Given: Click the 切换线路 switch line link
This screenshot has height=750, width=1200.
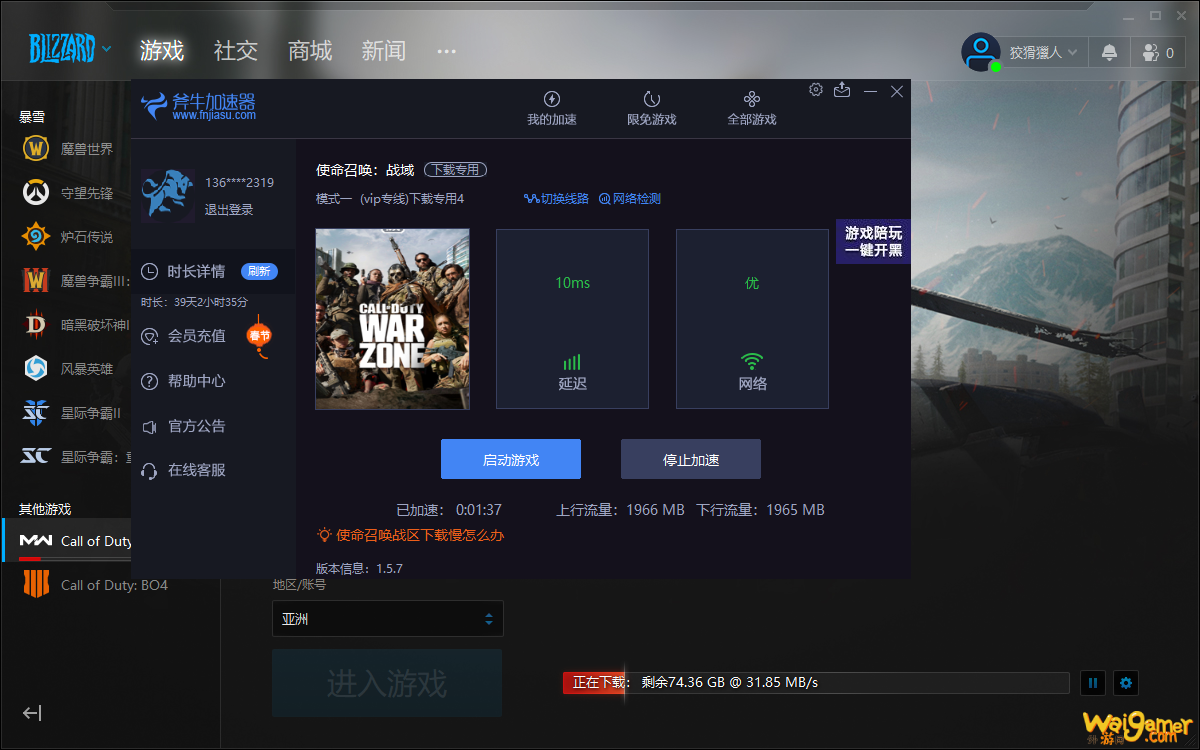Looking at the screenshot, I should pyautogui.click(x=556, y=199).
